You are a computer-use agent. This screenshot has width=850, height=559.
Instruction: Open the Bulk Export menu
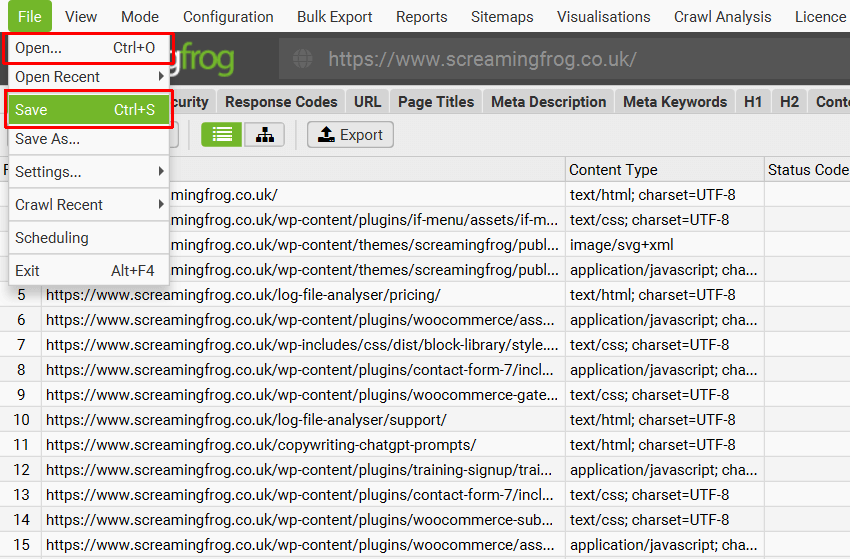(x=334, y=17)
